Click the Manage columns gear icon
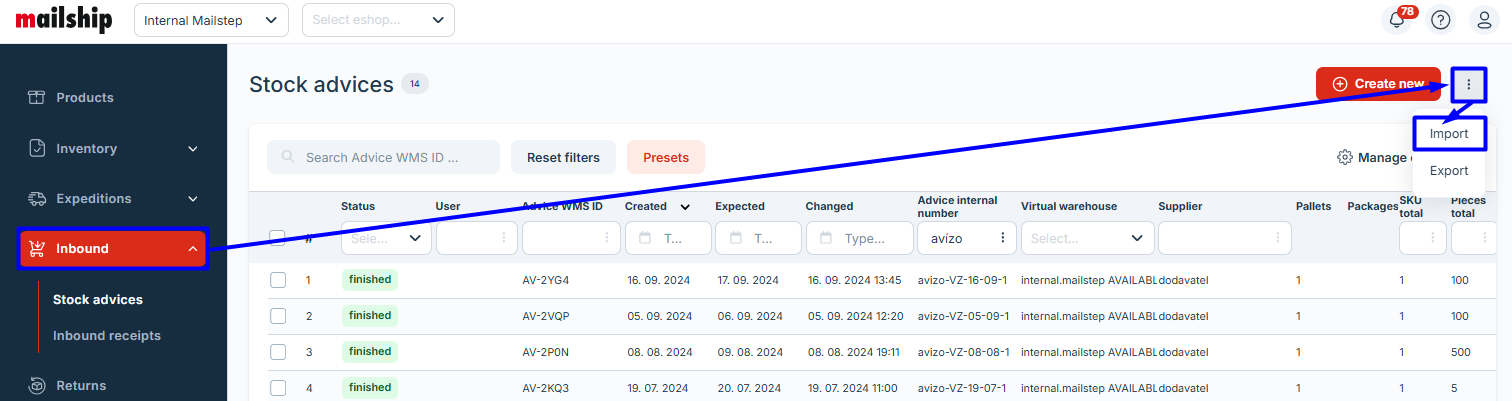The height and width of the screenshot is (401, 1512). (1345, 157)
